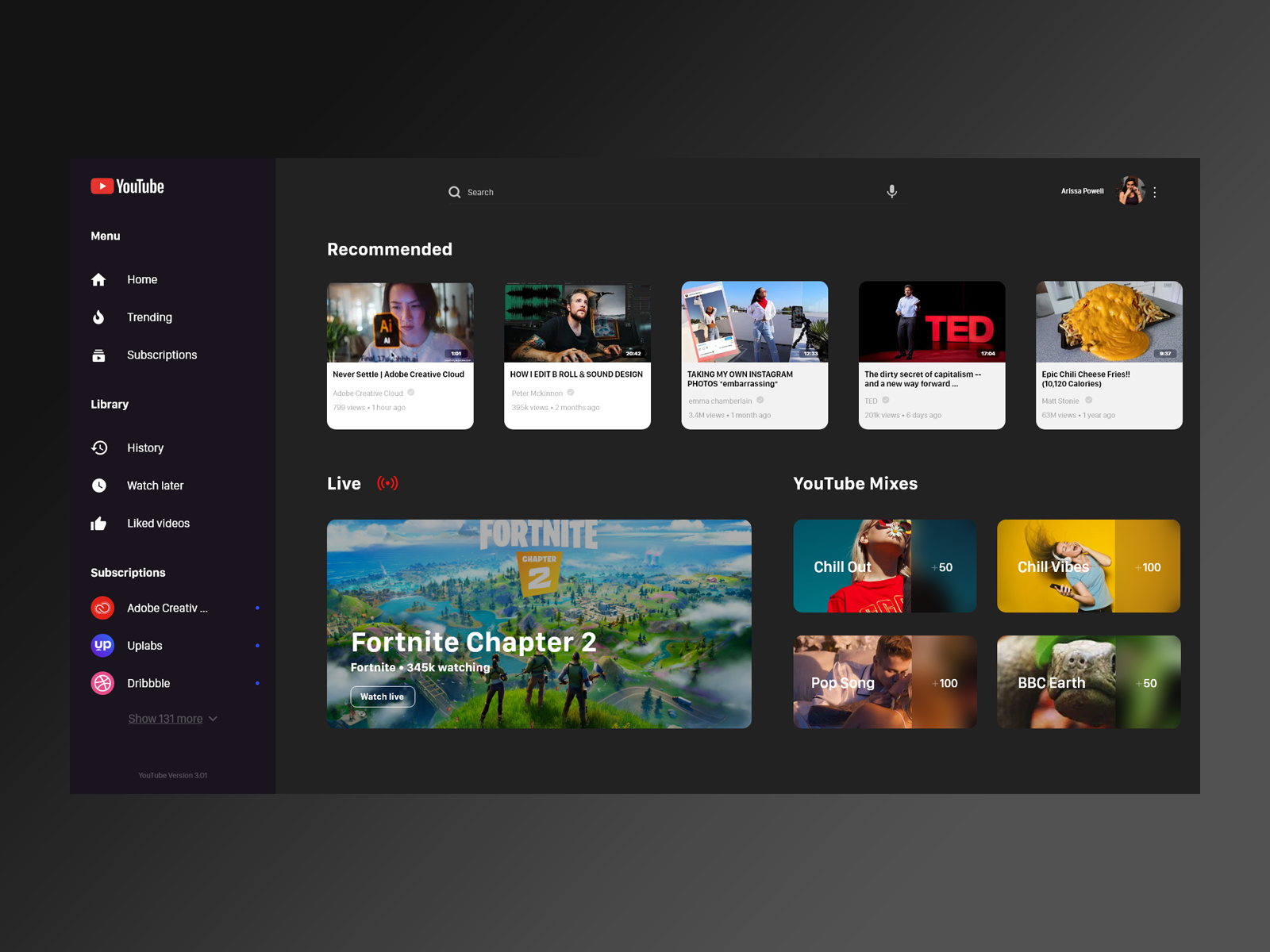Click the 'Adobe Creative Cloud' channel name under video
Image resolution: width=1270 pixels, height=952 pixels.
(368, 393)
